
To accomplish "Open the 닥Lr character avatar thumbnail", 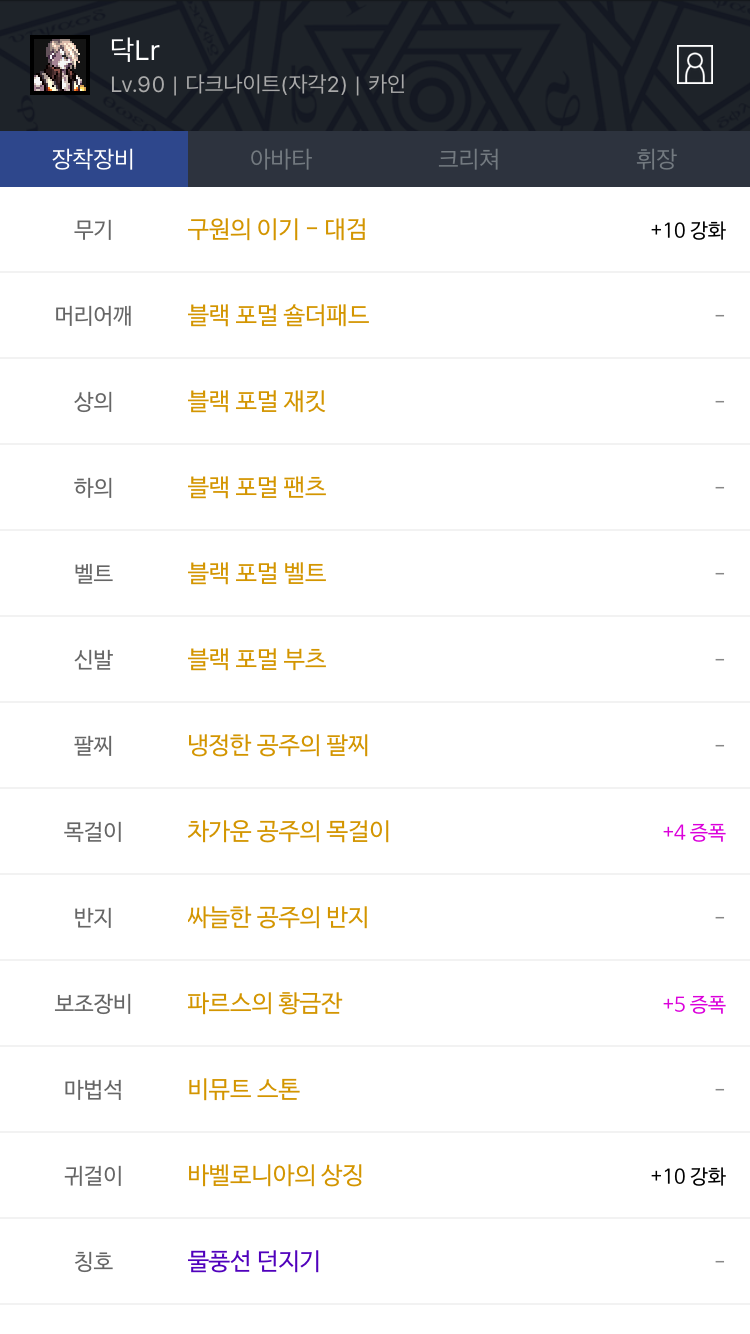I will [60, 65].
